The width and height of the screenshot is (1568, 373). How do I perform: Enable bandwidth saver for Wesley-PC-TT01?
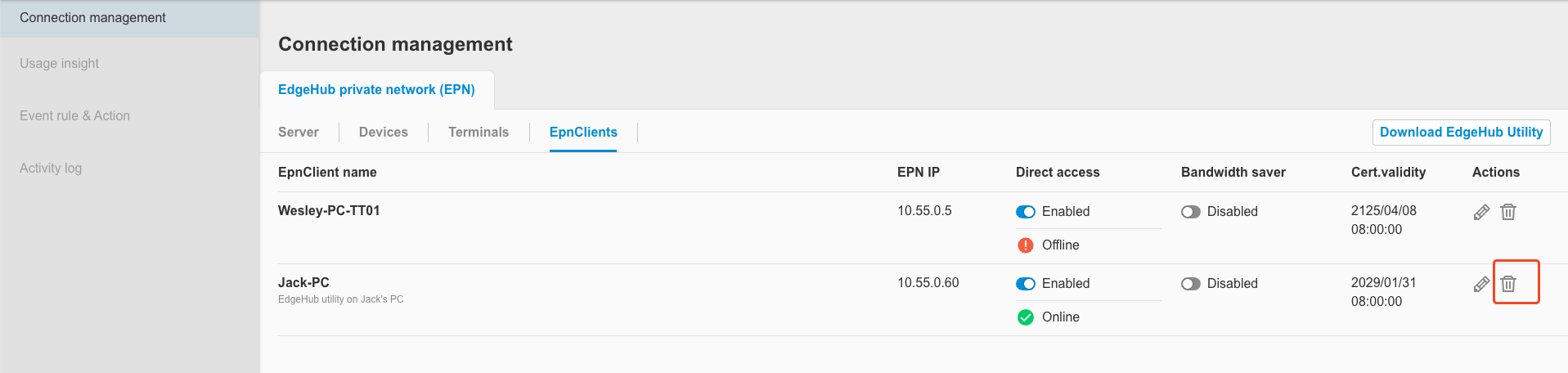click(1191, 212)
